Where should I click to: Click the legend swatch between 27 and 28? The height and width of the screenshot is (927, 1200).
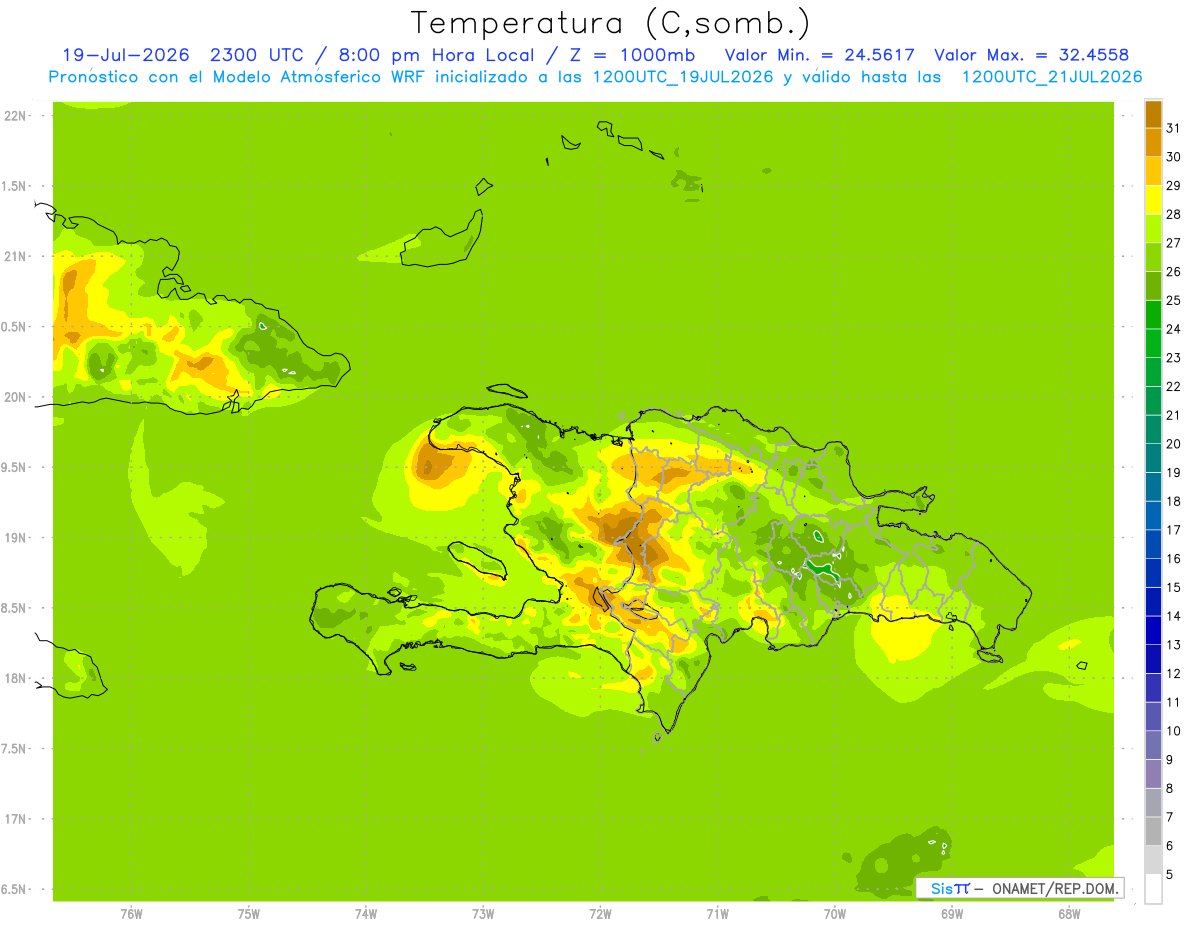click(1153, 228)
